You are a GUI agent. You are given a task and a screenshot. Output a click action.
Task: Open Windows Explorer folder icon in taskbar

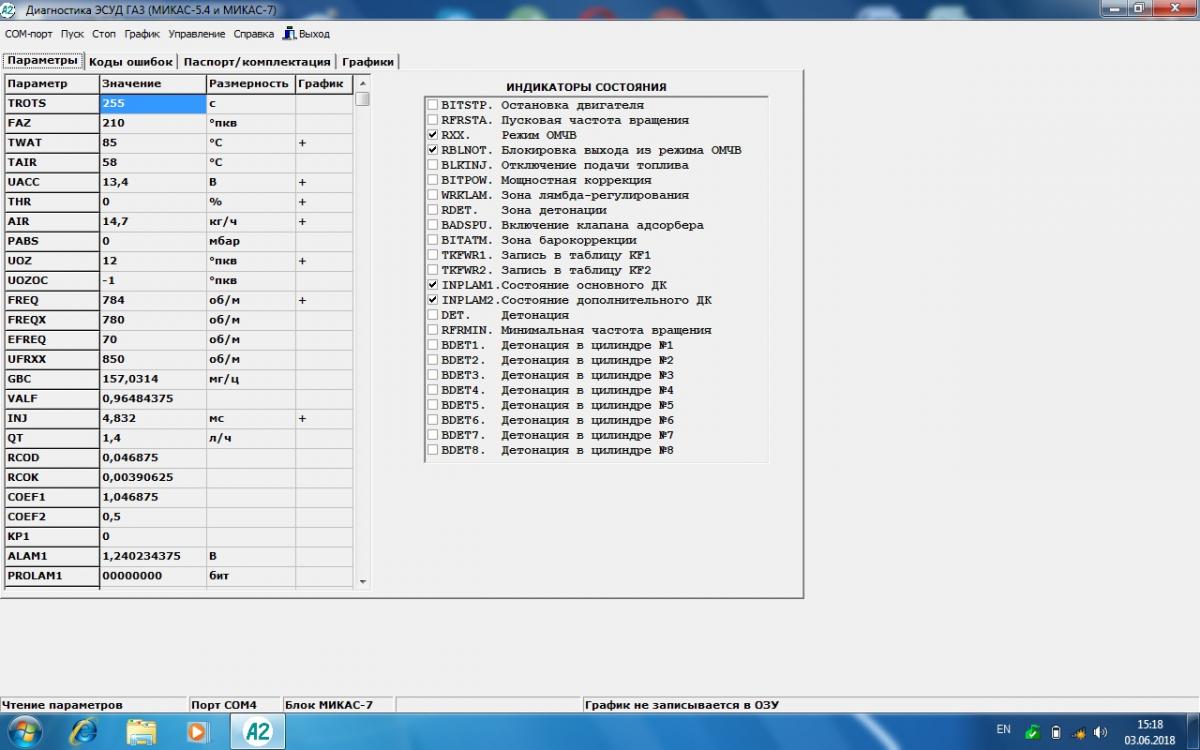pos(141,731)
